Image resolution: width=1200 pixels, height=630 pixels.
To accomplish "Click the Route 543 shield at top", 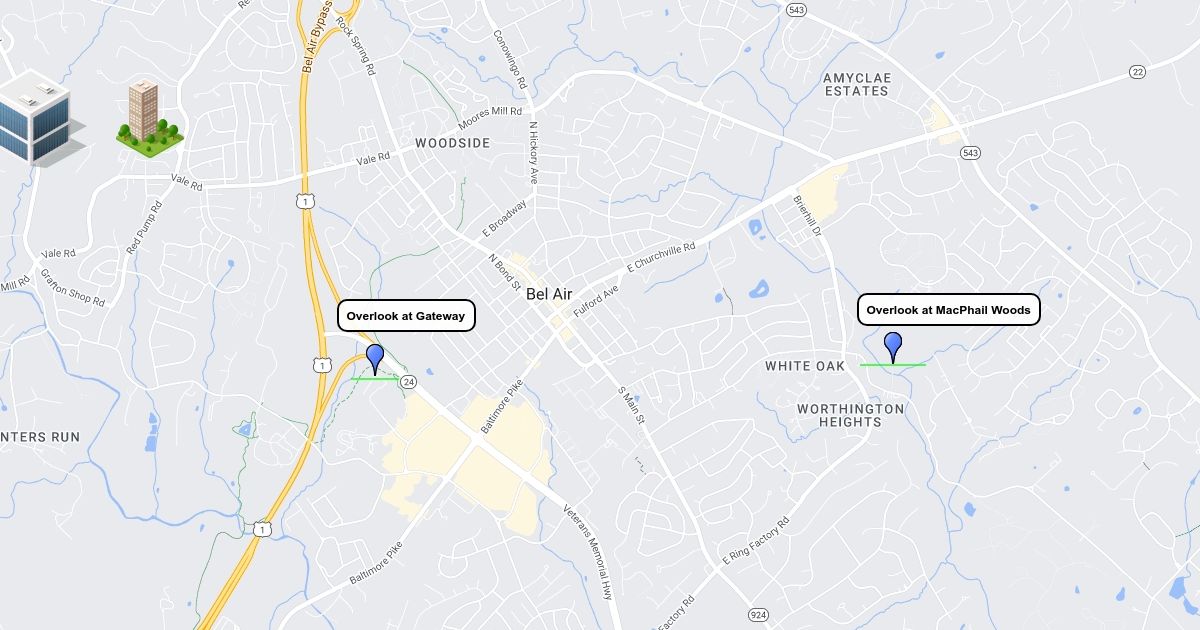I will point(796,10).
